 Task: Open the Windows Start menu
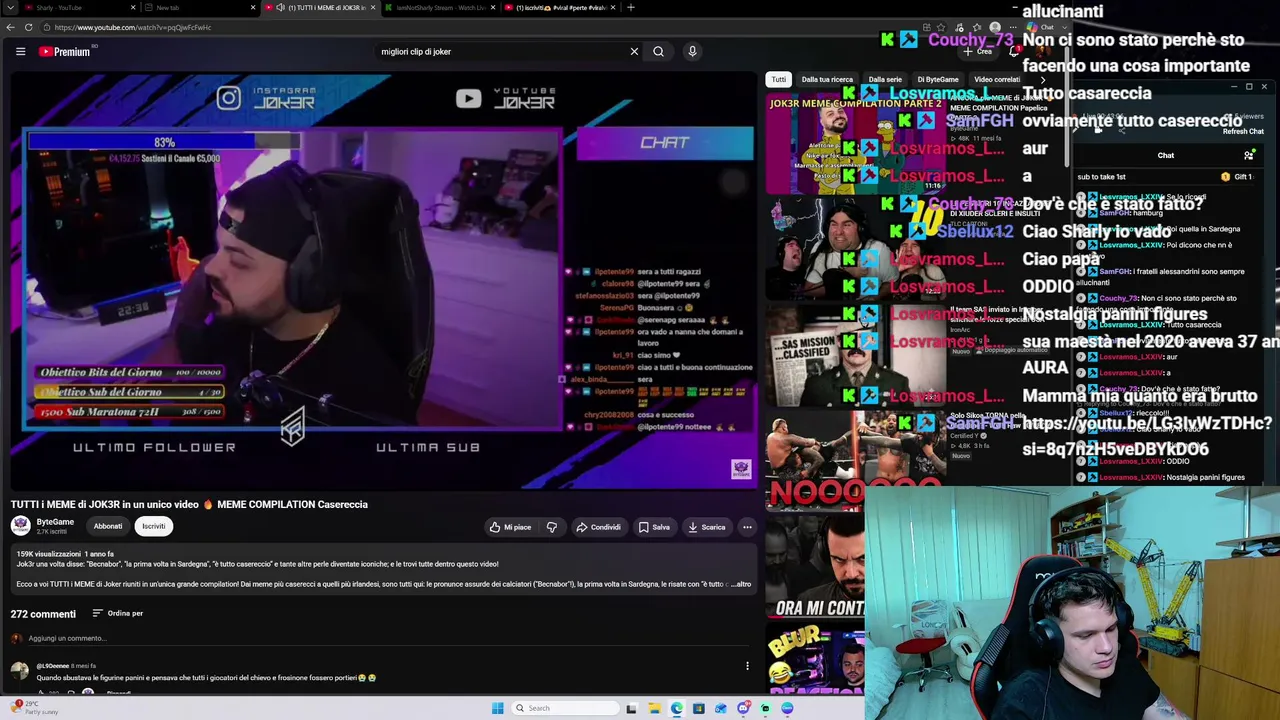[497, 708]
